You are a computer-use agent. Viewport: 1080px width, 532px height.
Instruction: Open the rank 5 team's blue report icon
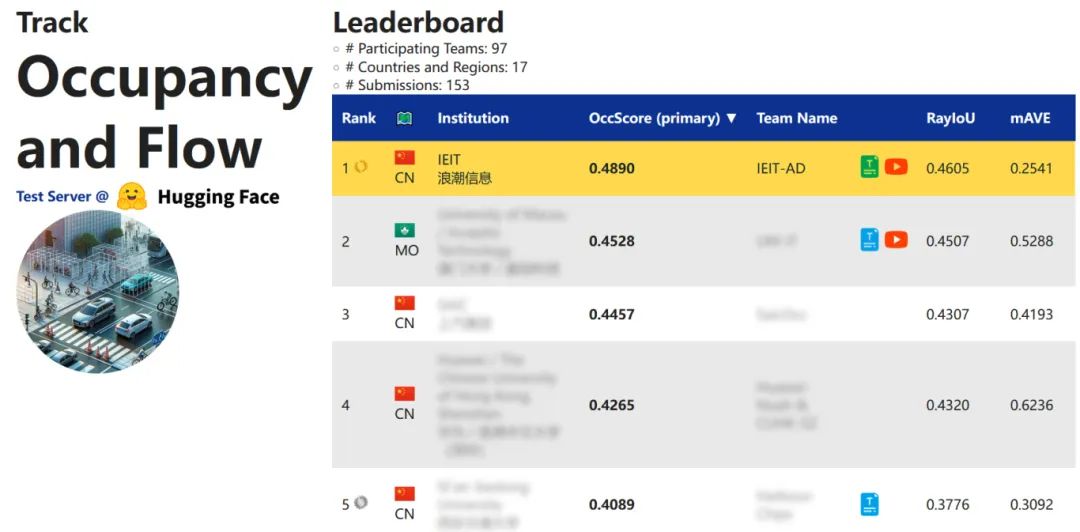point(870,504)
